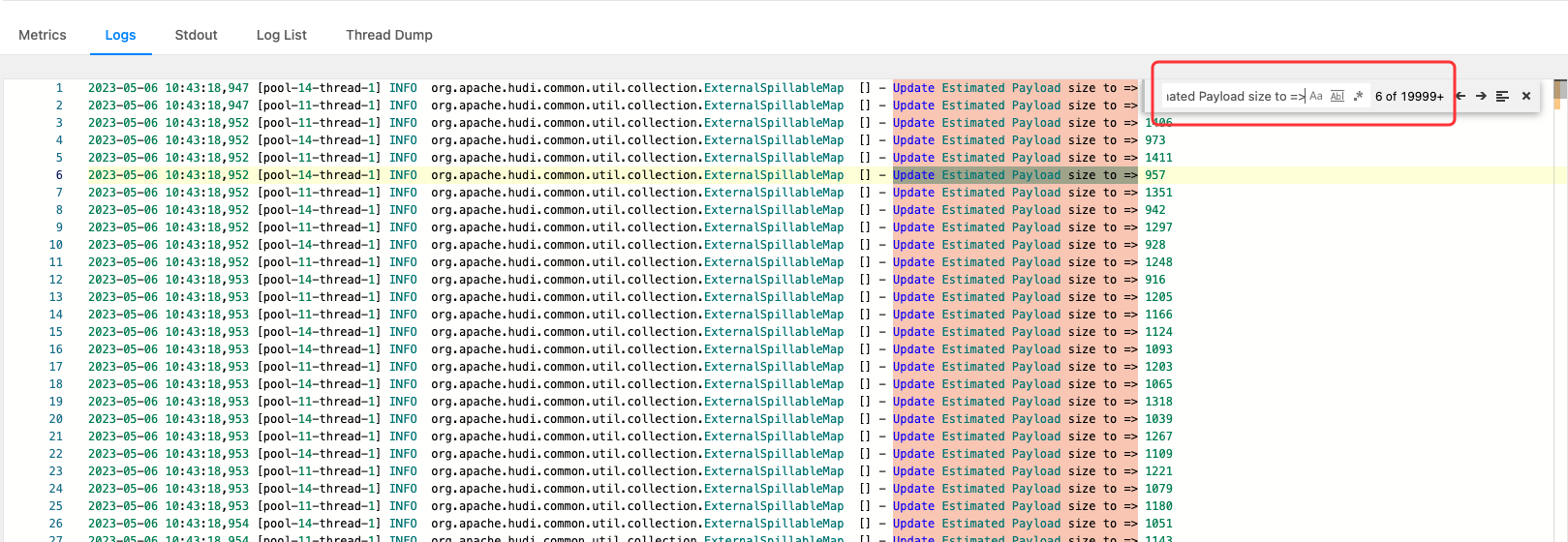Go to previous match arrow
The height and width of the screenshot is (542, 1568).
(x=1460, y=96)
